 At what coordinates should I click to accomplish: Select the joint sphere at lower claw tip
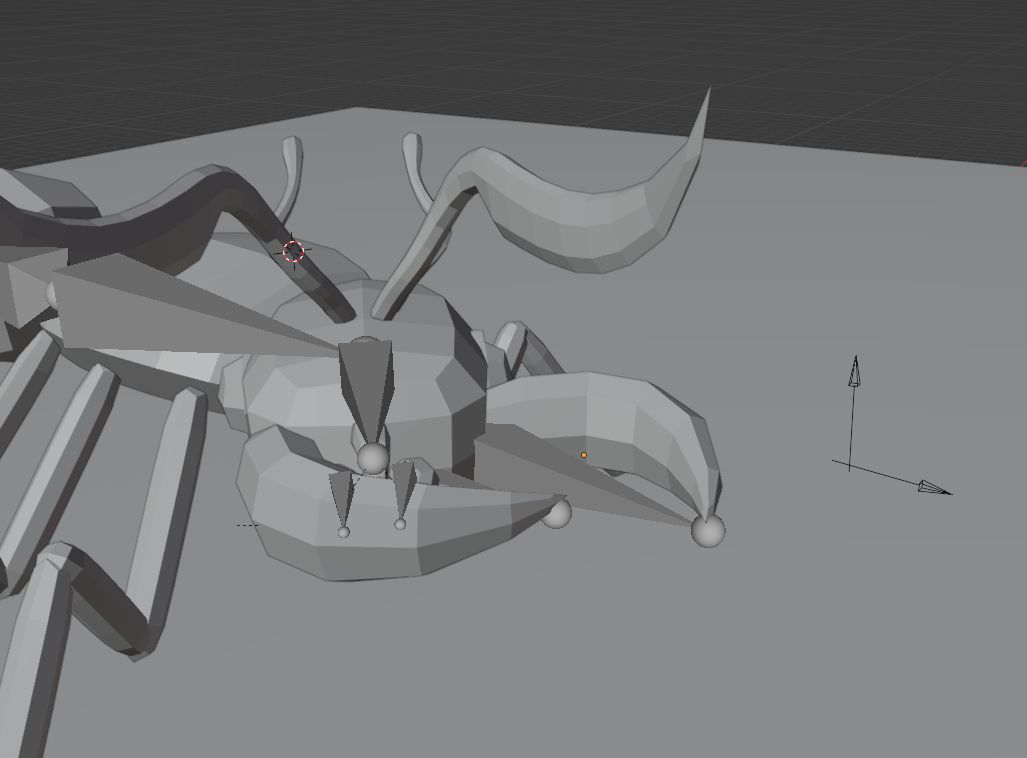coord(557,513)
